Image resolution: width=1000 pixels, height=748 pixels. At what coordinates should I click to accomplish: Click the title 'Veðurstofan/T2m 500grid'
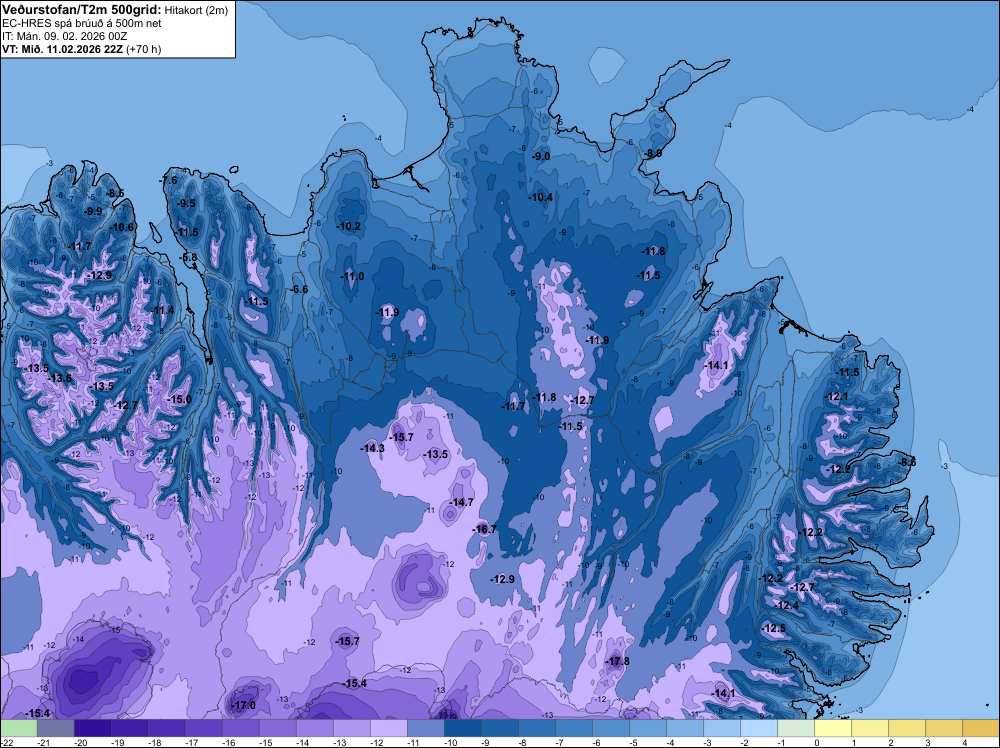coord(81,9)
